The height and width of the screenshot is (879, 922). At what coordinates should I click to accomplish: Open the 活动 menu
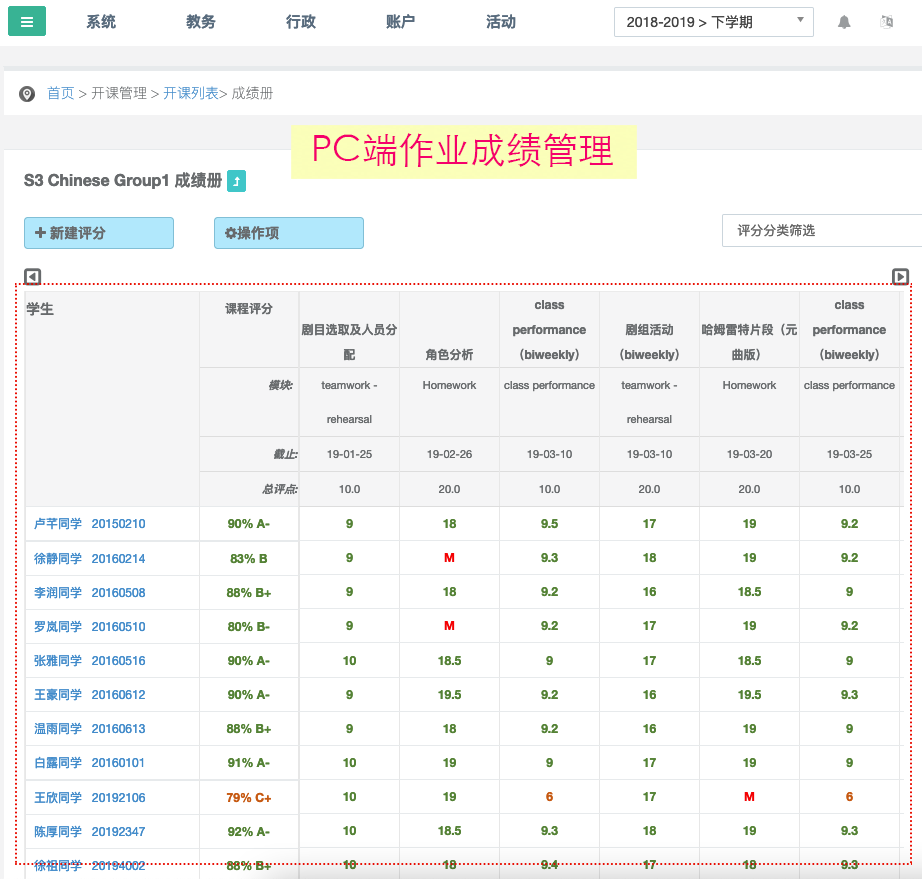point(501,22)
